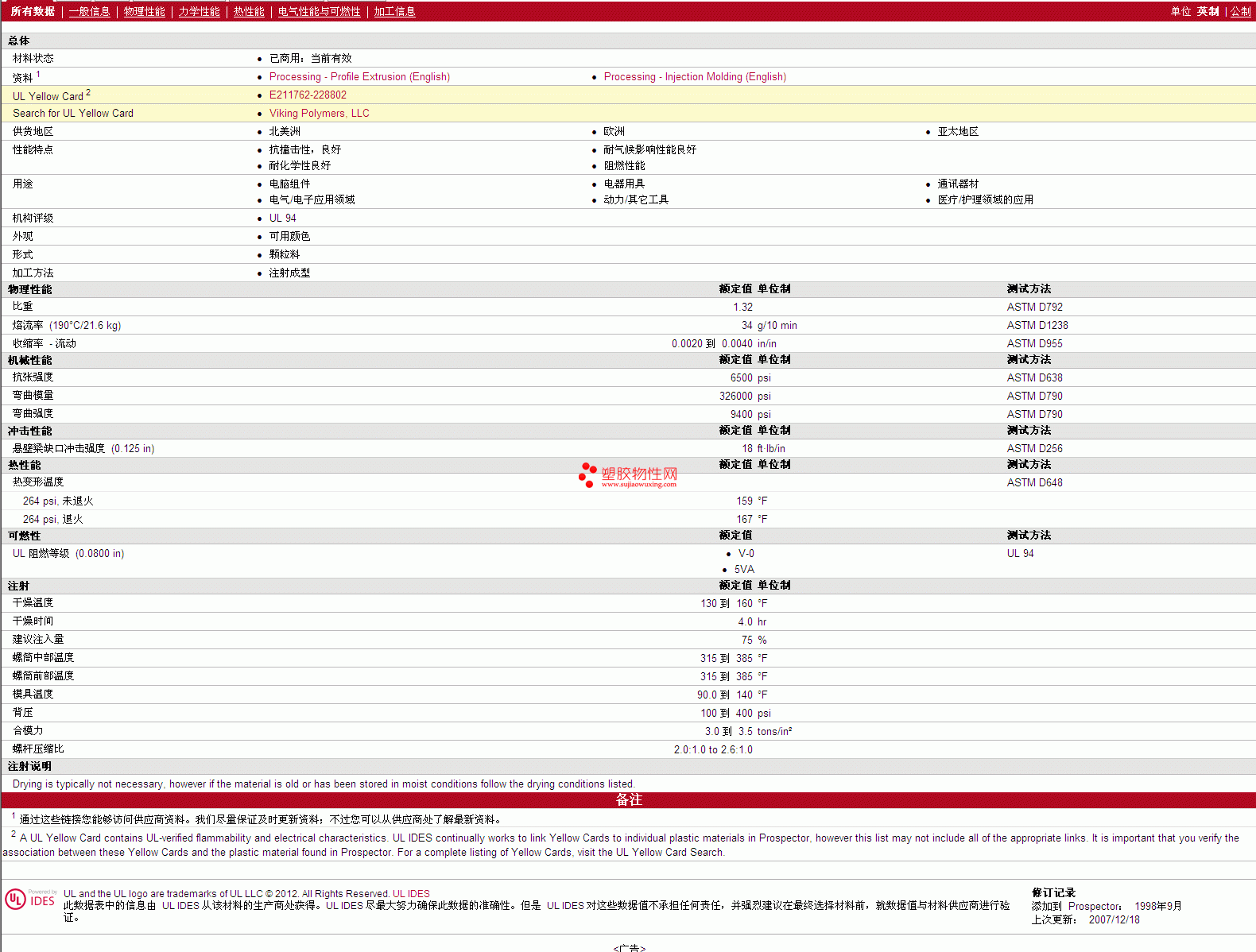The image size is (1256, 952).
Task: Click the 3.0 到 3.5 tons/in² clamp value
Action: (748, 731)
